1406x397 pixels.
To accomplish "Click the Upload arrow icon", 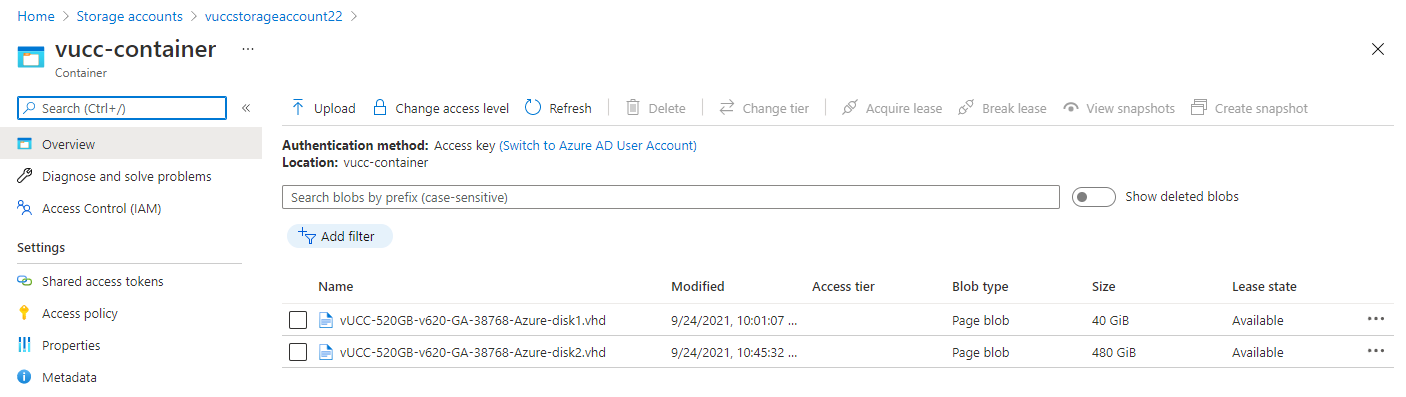I will (298, 107).
